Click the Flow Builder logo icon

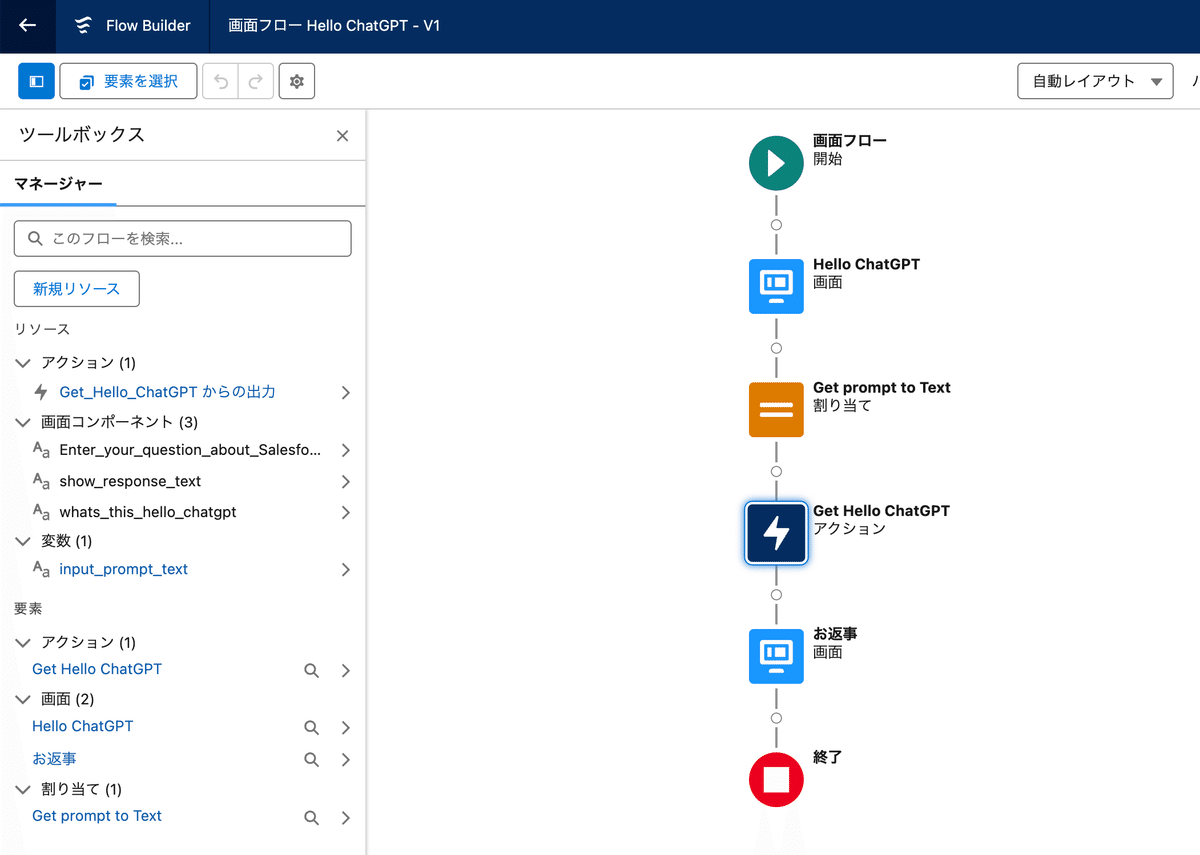pos(84,26)
